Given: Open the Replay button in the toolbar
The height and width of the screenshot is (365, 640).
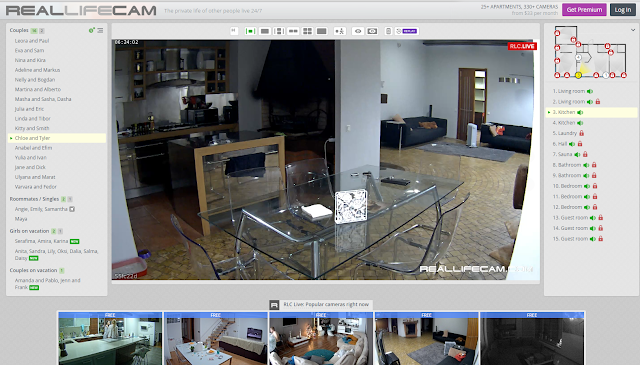Looking at the screenshot, I should 407,31.
